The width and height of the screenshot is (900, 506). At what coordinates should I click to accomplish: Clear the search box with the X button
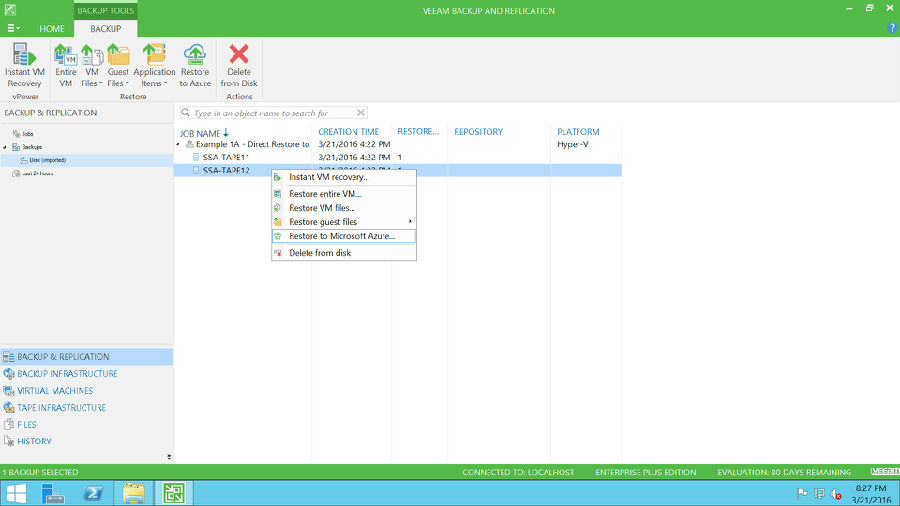[360, 113]
